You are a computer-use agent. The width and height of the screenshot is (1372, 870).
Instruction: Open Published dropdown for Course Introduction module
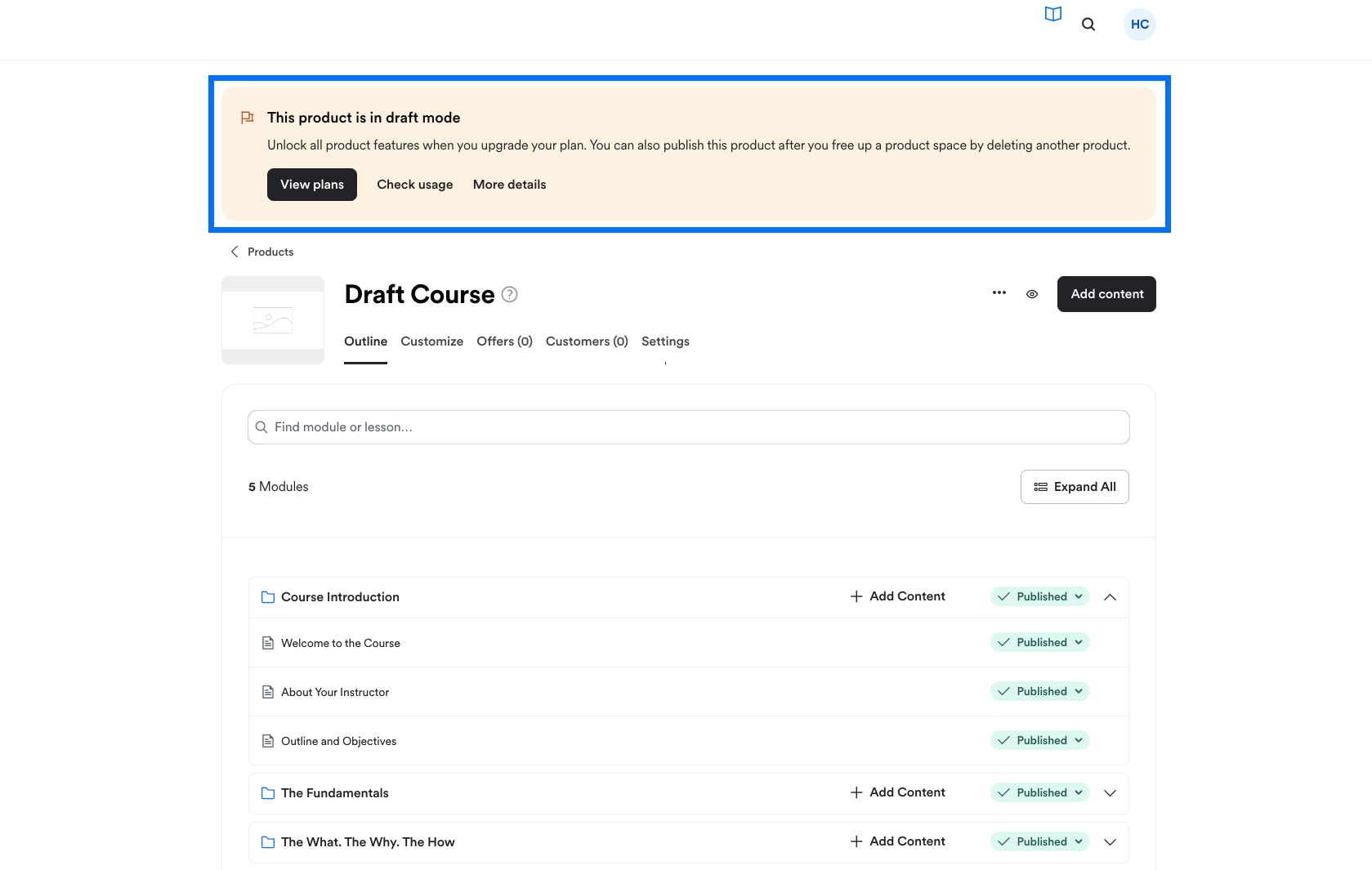click(1040, 596)
